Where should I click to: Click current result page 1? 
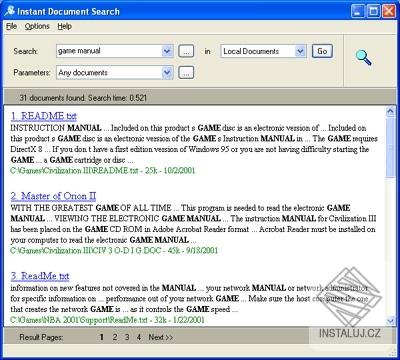(102, 337)
